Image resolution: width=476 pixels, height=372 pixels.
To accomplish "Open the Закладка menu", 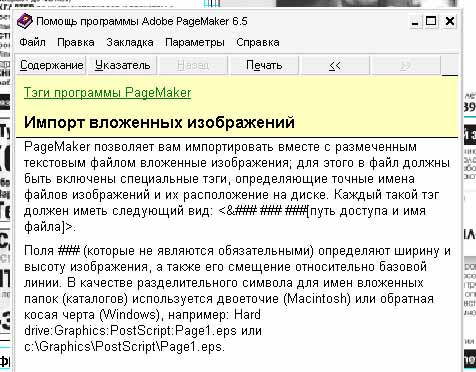I will coord(130,42).
